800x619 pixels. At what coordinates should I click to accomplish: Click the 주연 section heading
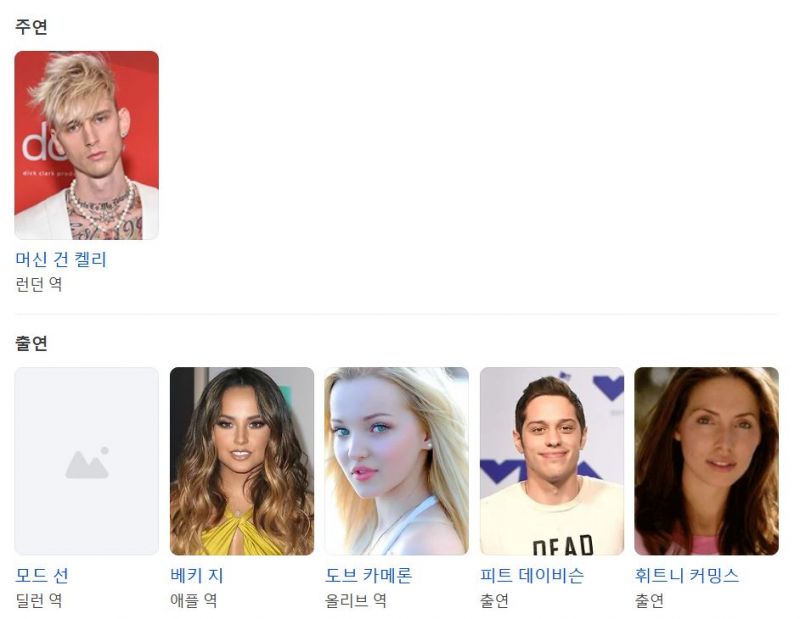pos(31,27)
